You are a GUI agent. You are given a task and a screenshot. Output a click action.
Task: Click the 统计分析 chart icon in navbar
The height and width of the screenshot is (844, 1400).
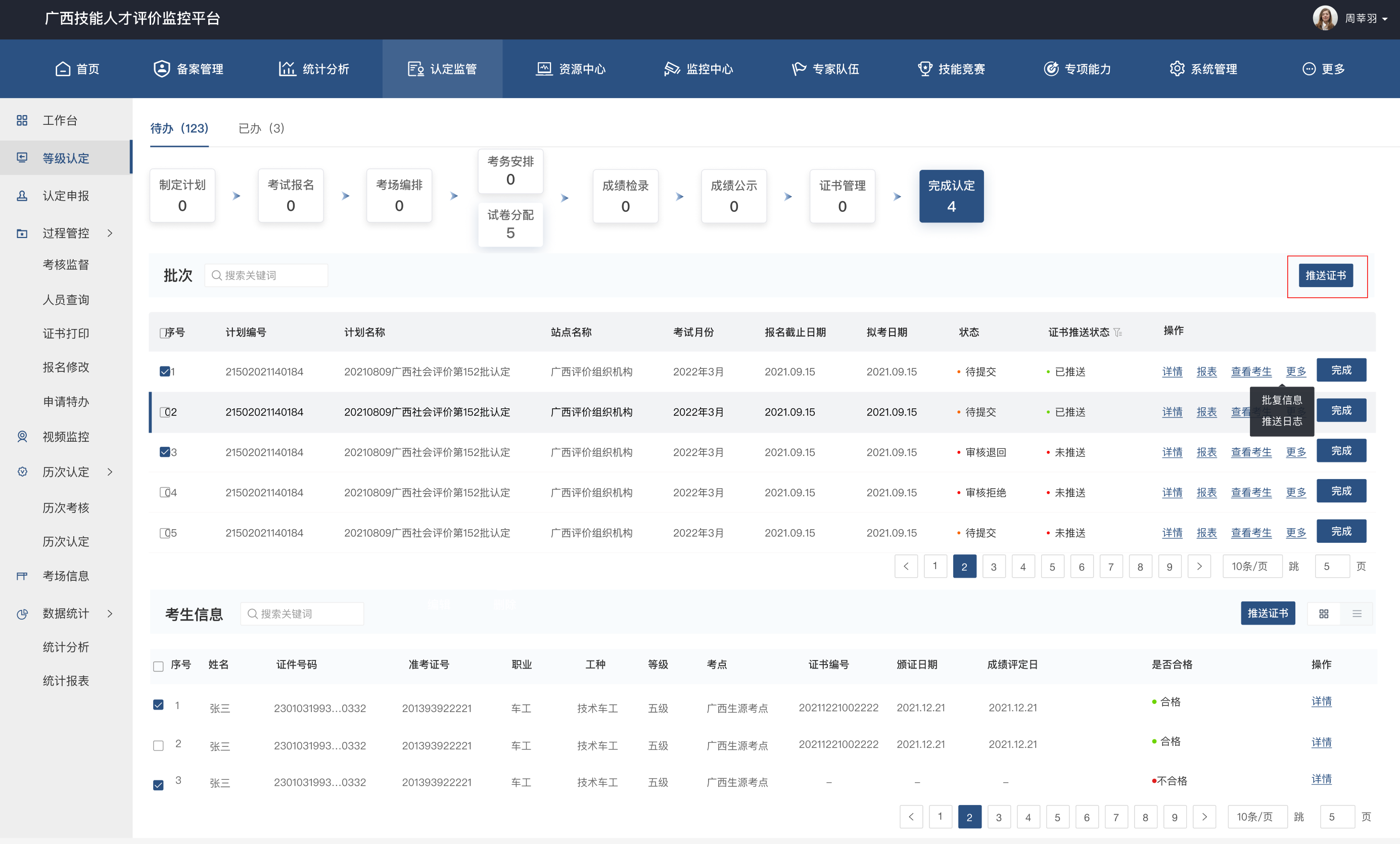click(x=287, y=69)
